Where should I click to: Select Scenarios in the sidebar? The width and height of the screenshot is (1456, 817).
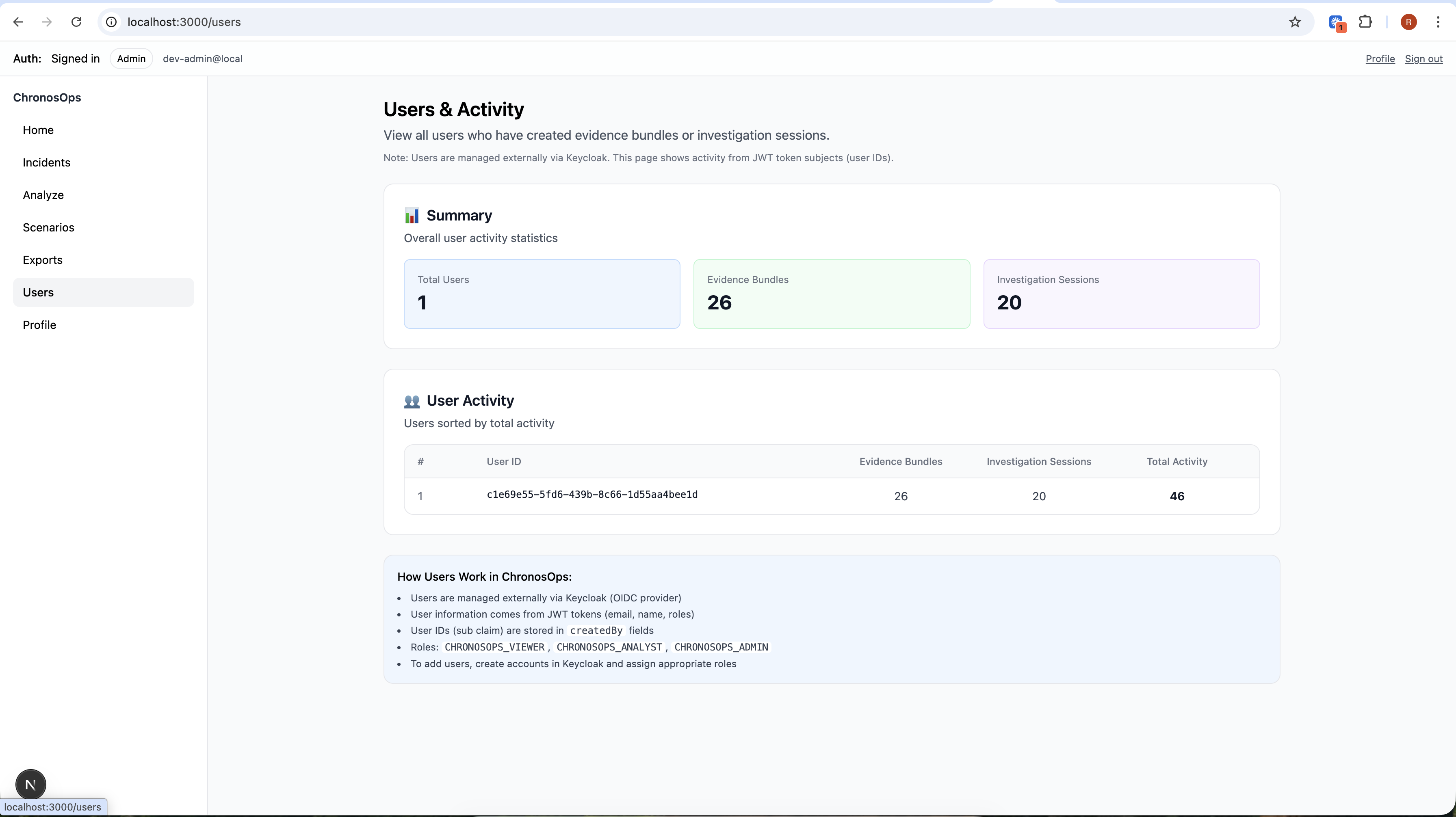click(x=48, y=228)
